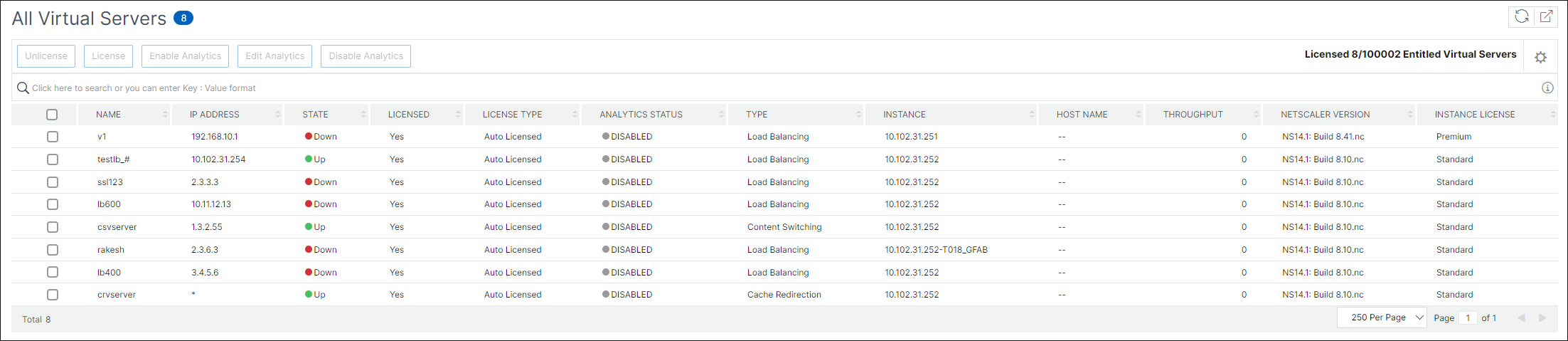Click IP address 192.168.10.1

coord(215,137)
